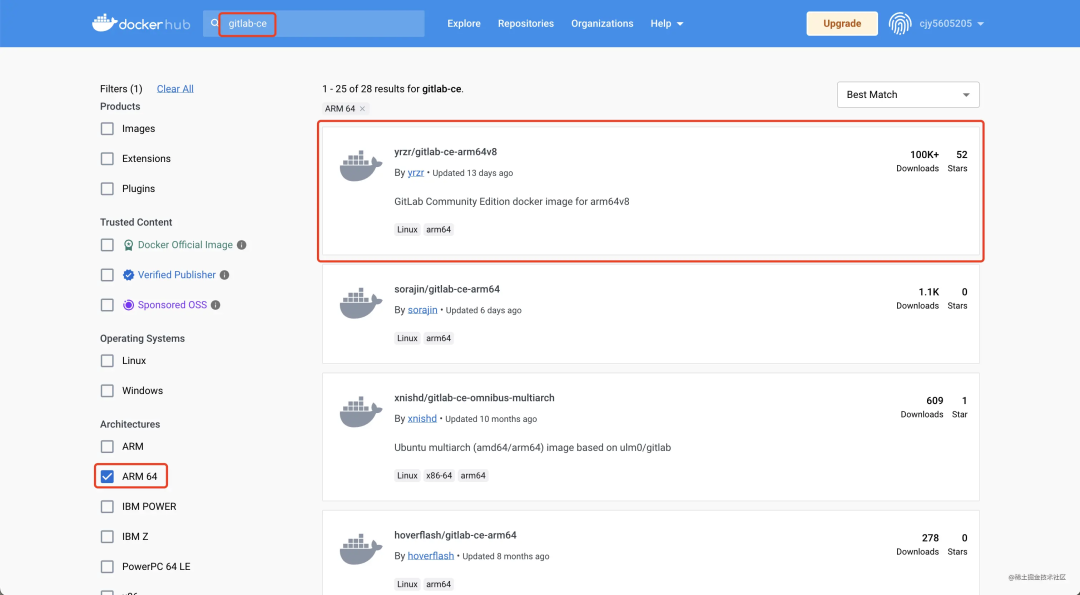The width and height of the screenshot is (1080, 595).
Task: Click info icon next to Docker Official Image
Action: pos(242,244)
